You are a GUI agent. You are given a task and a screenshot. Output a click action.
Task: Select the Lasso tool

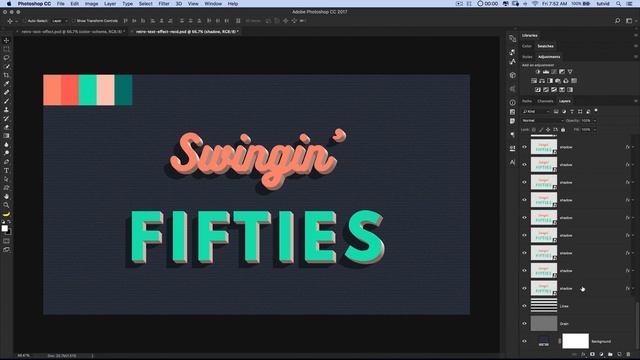(x=6, y=58)
